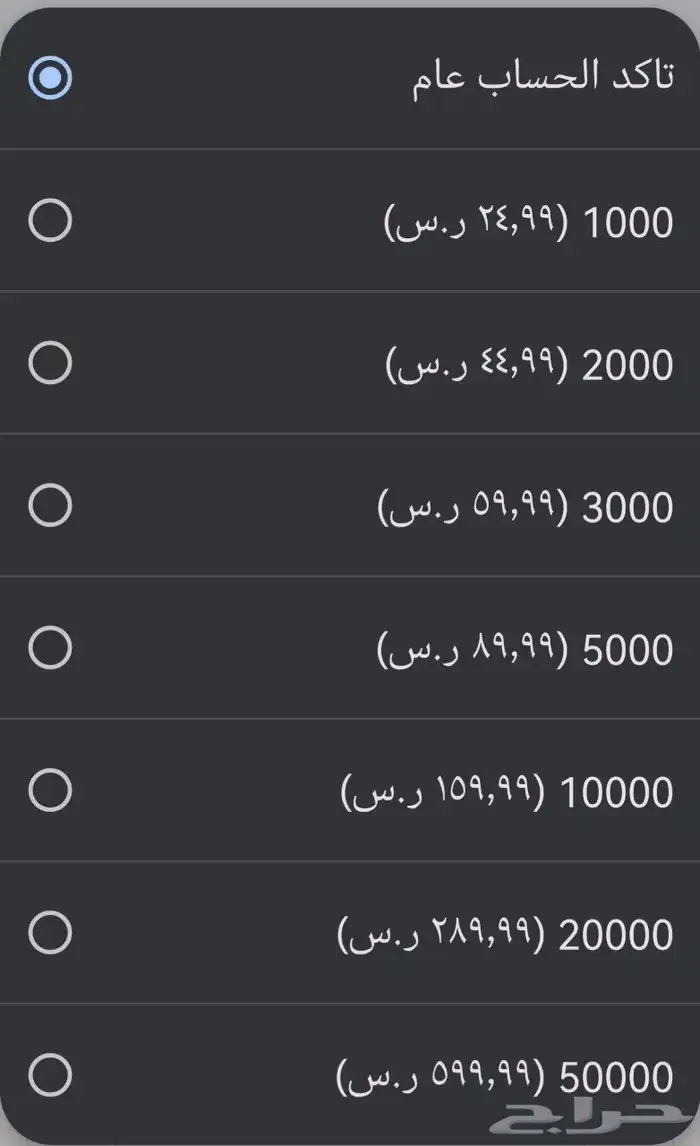Viewport: 700px width, 1146px height.
Task: Tap the 50000 option label text
Action: [617, 1079]
